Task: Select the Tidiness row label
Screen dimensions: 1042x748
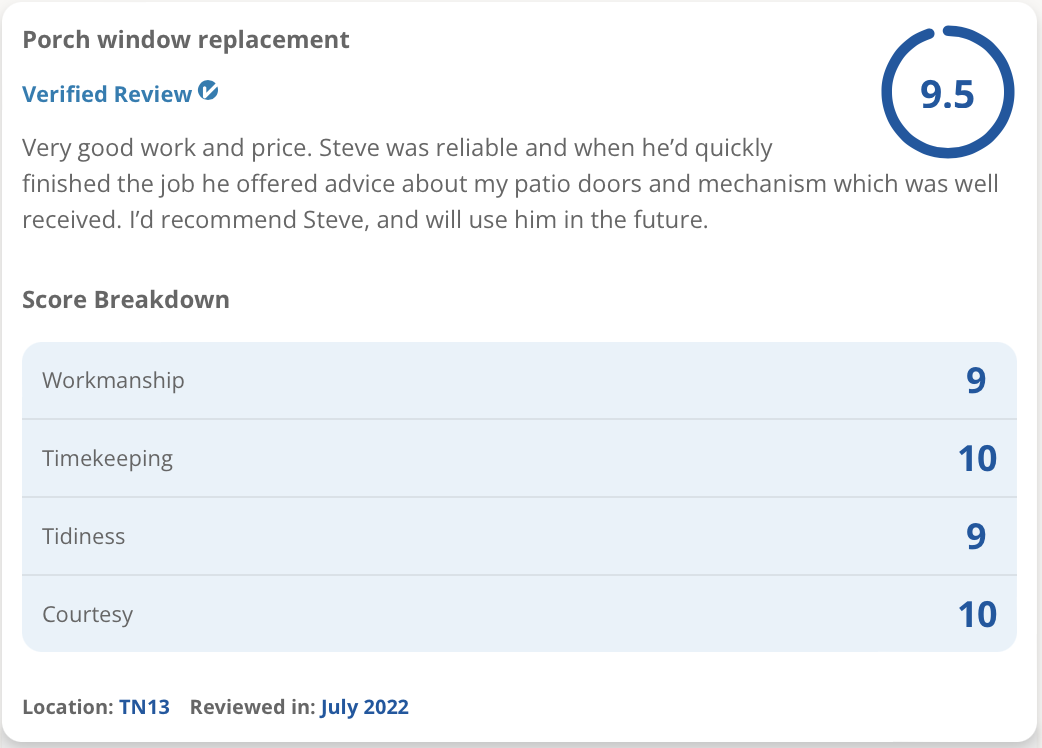Action: tap(84, 536)
